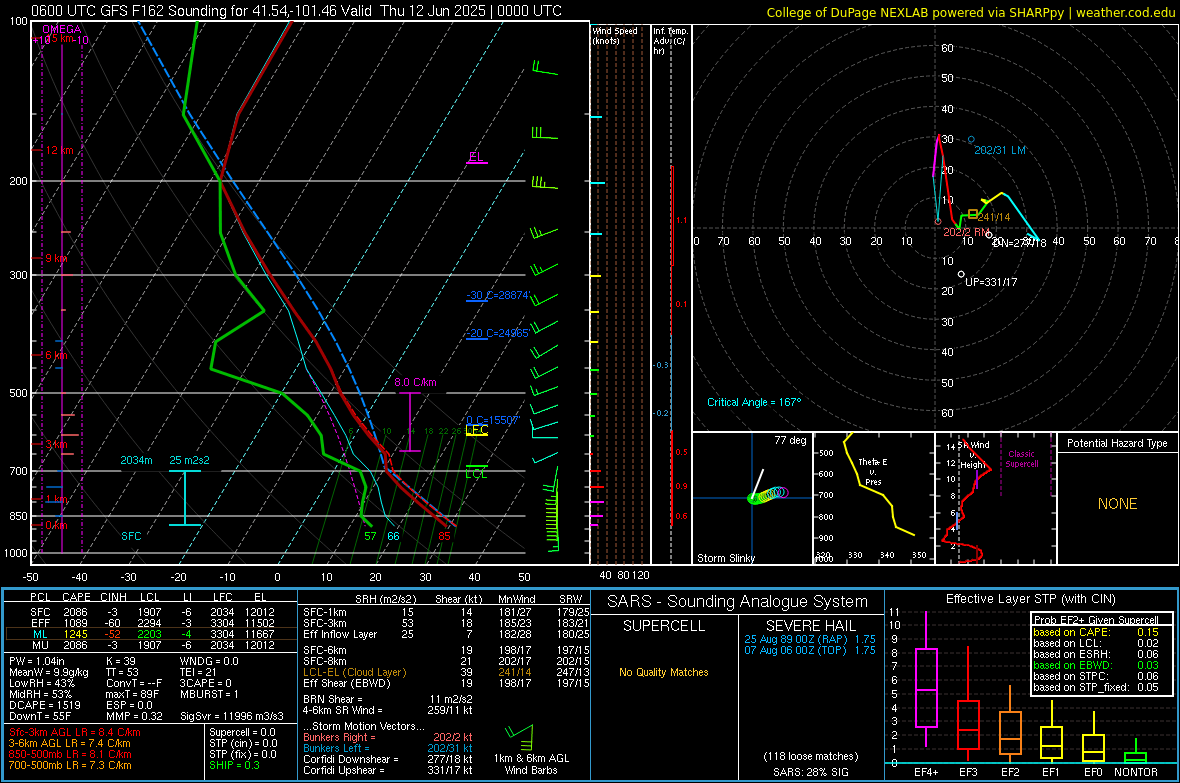Click the UP=331/17 Corfidi vector label
Screen dimensions: 1180x783
(x=991, y=282)
